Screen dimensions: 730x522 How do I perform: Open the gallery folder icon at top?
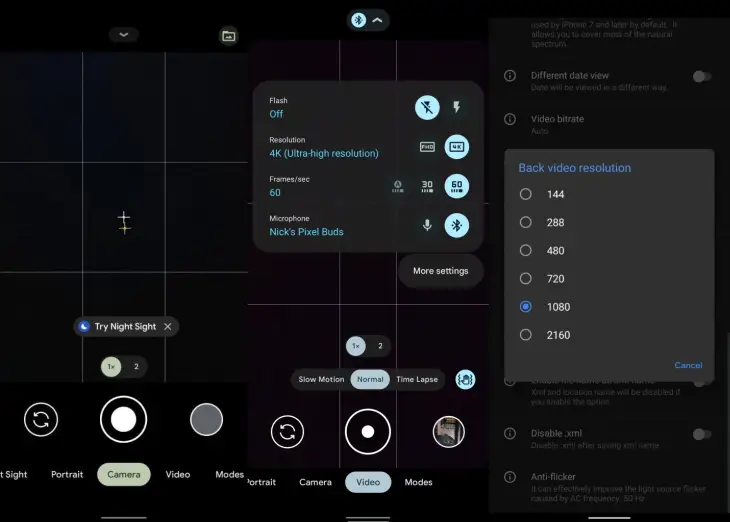[x=228, y=36]
